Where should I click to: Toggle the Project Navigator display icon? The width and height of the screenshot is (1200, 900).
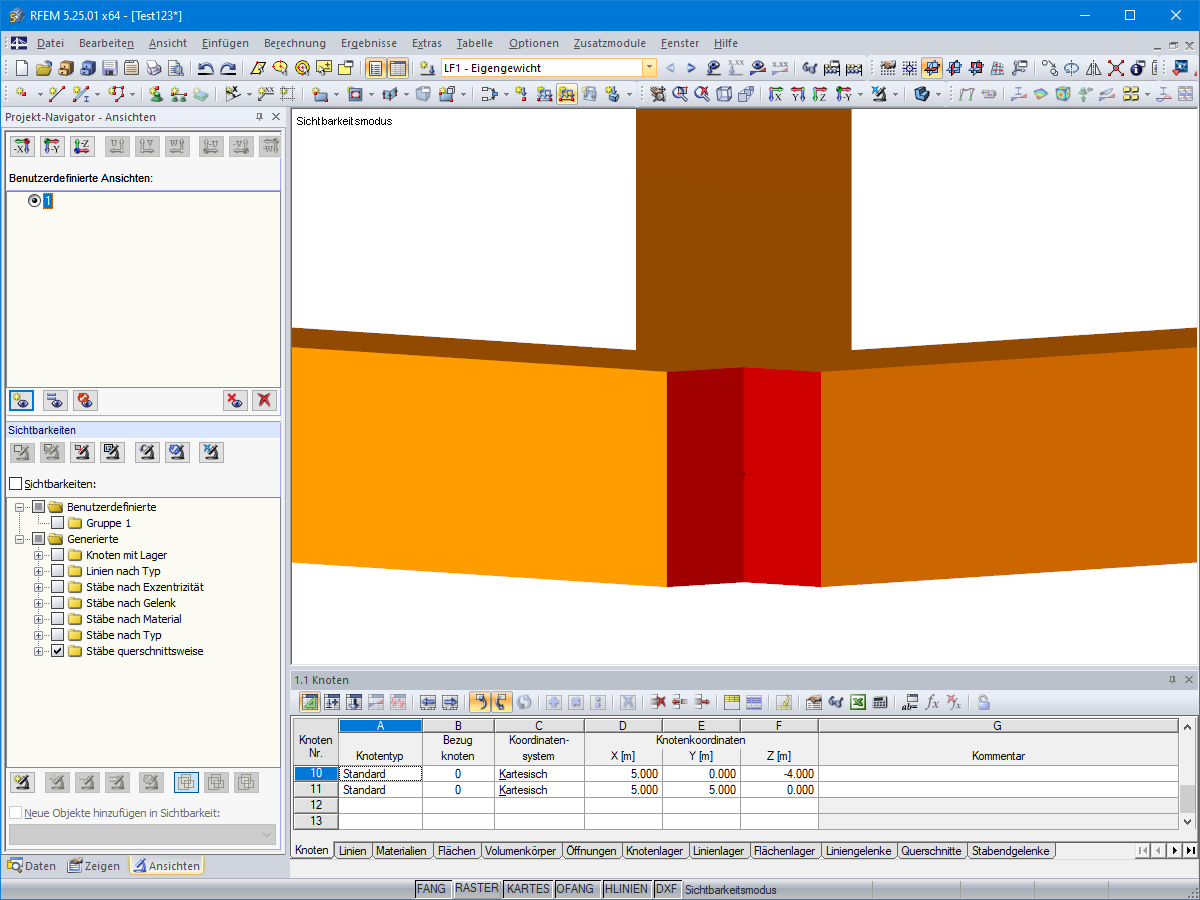[376, 68]
